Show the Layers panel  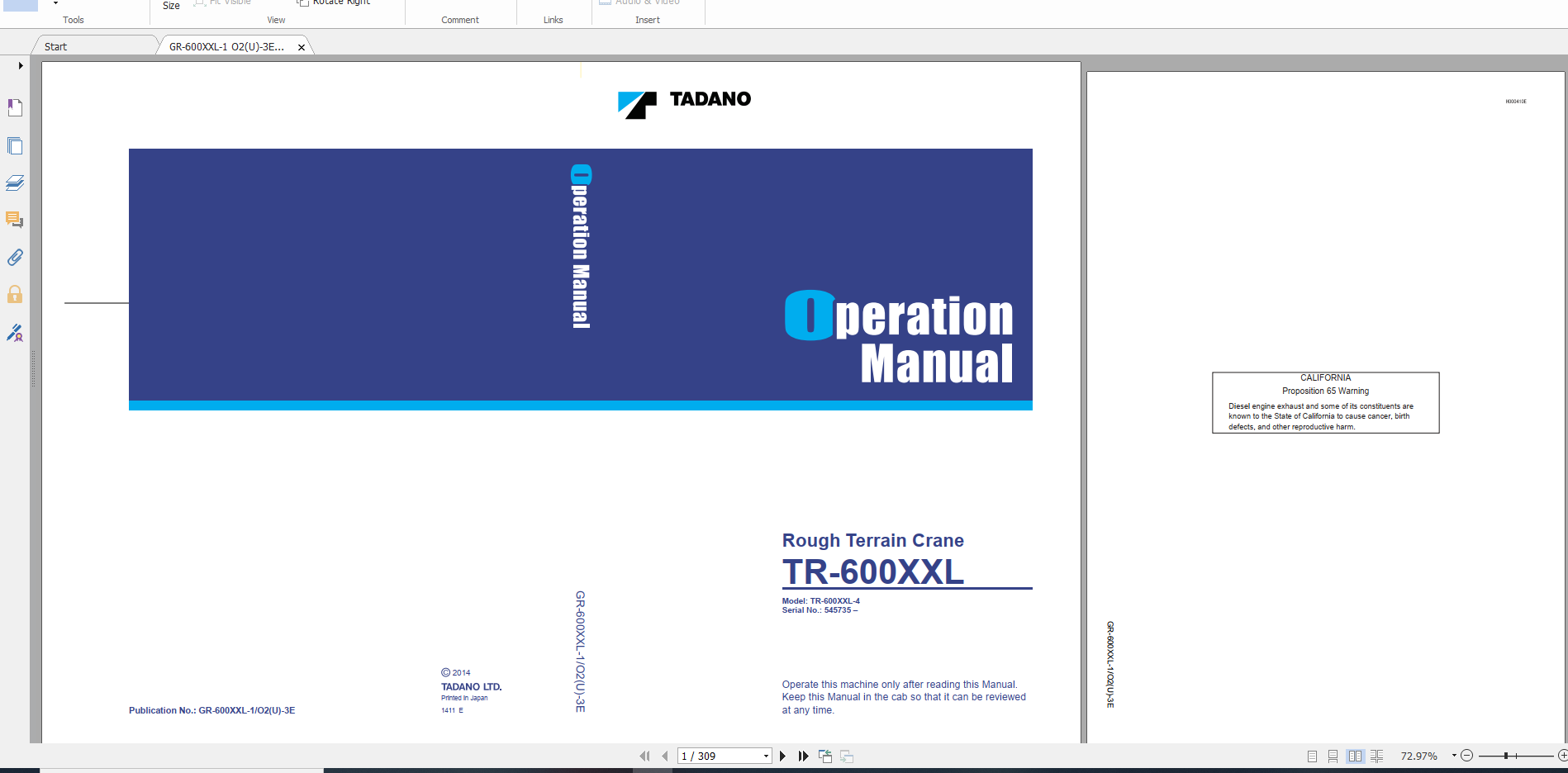pos(15,183)
